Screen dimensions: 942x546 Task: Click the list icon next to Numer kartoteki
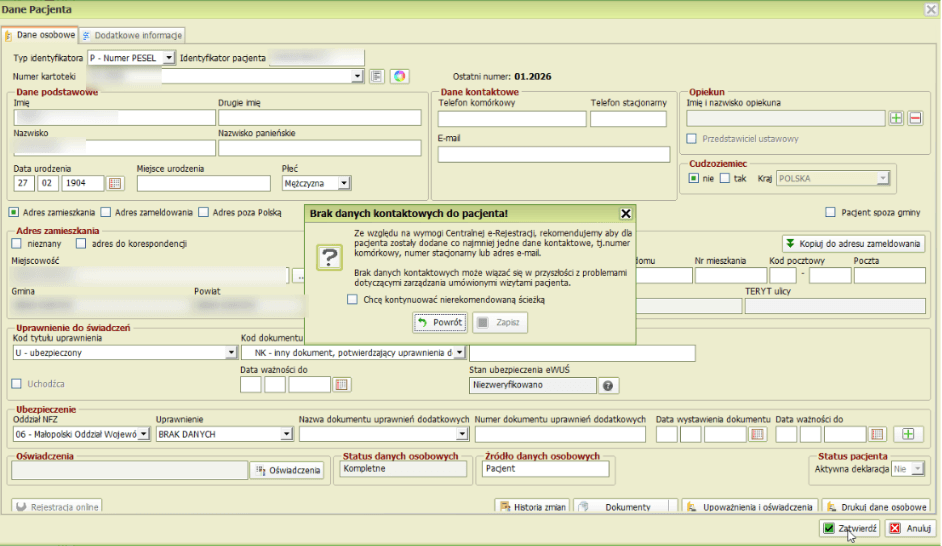coord(377,76)
